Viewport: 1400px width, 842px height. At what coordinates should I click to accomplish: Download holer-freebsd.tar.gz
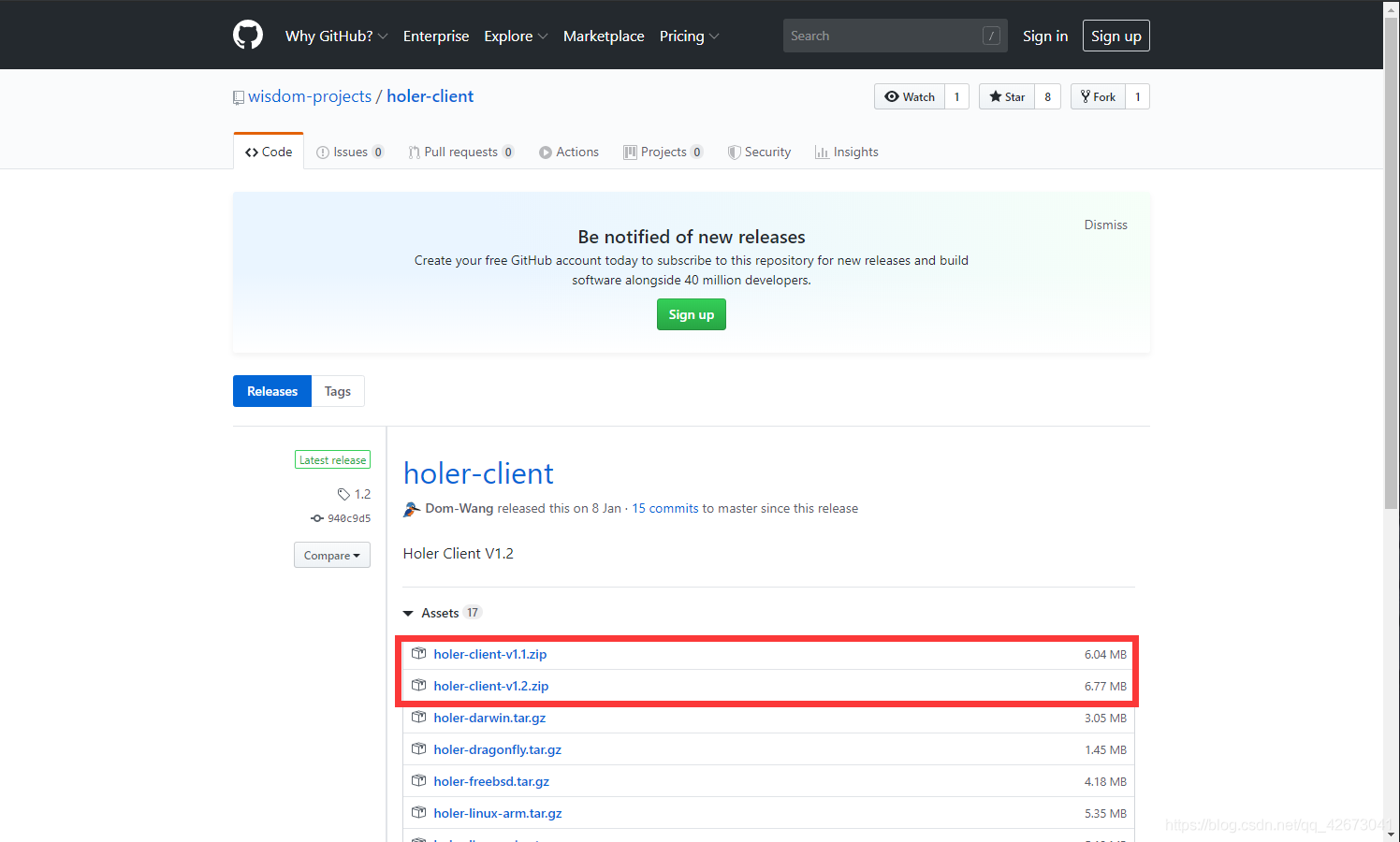[x=491, y=781]
